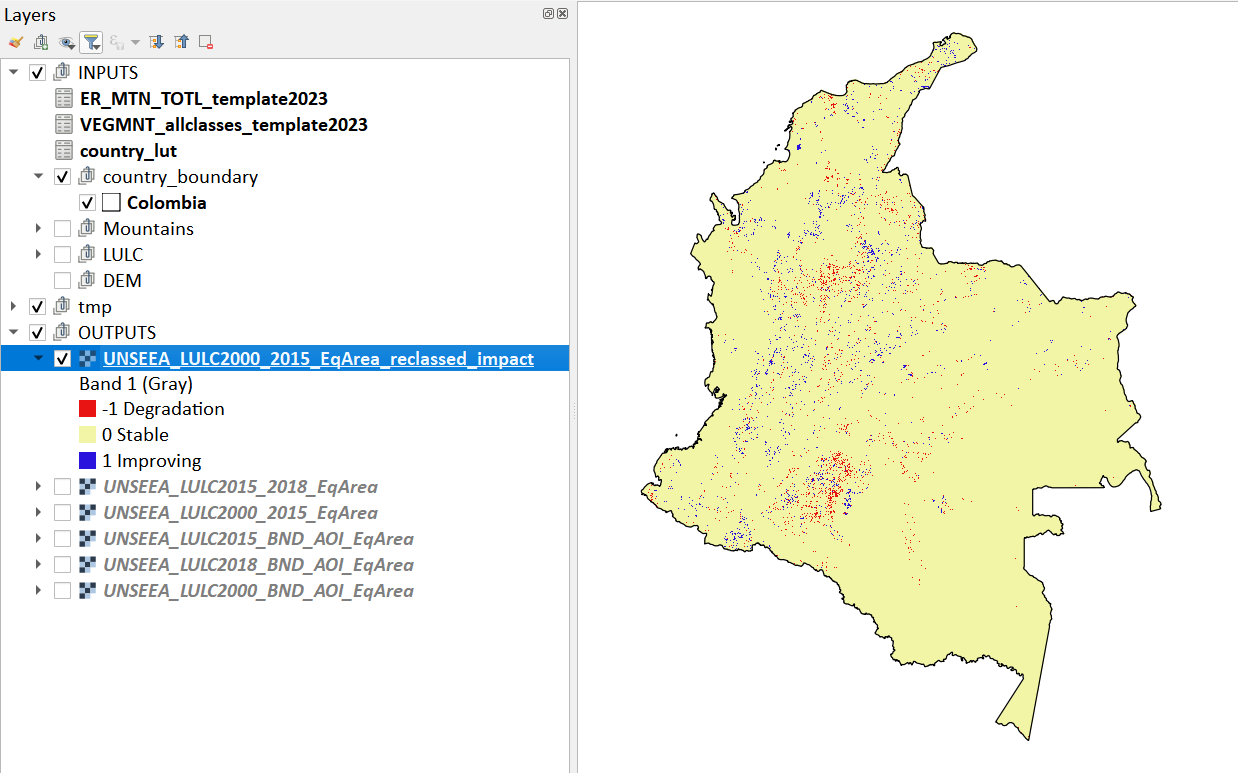Enable the DEM layer checkbox

click(62, 281)
